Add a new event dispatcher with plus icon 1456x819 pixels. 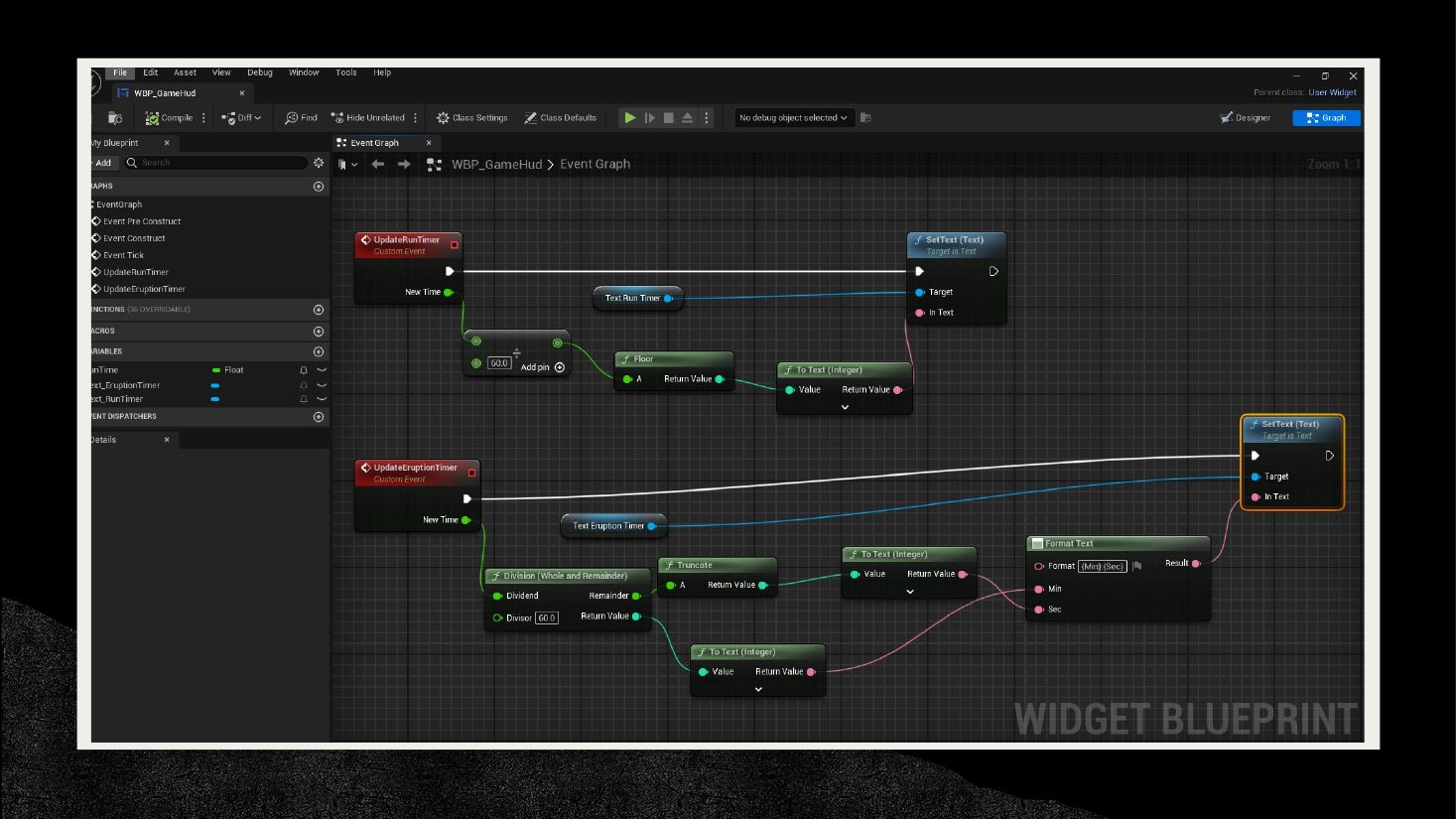319,417
